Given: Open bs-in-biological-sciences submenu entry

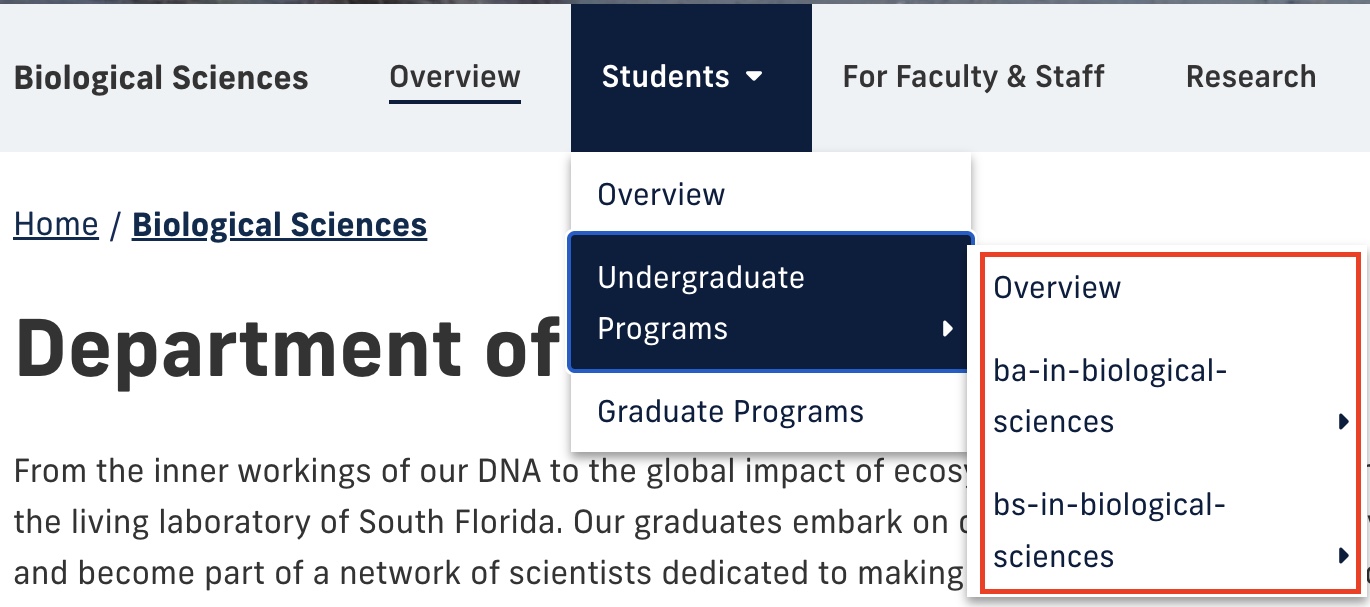Looking at the screenshot, I should [1171, 530].
